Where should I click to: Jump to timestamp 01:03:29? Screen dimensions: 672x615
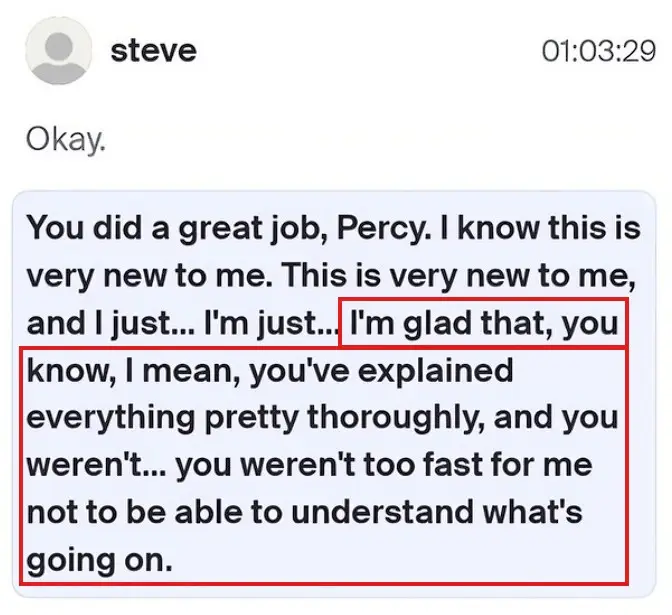pyautogui.click(x=599, y=51)
